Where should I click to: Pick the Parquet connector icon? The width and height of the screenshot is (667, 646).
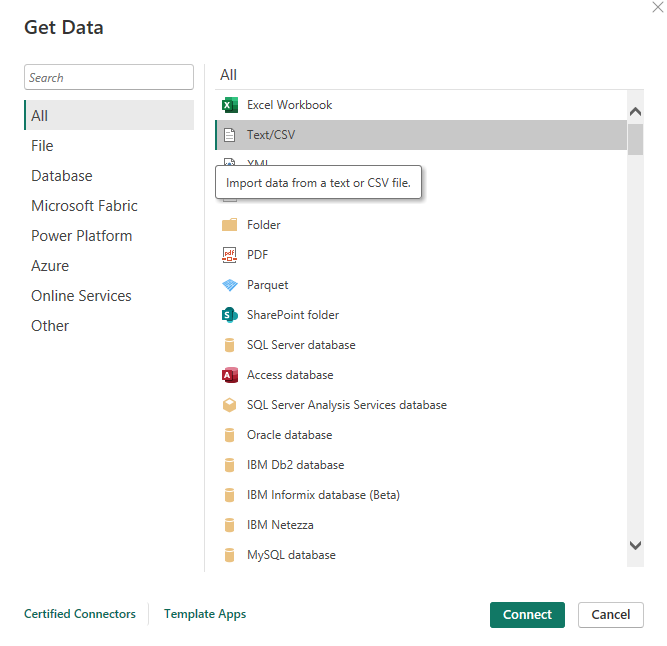click(229, 285)
